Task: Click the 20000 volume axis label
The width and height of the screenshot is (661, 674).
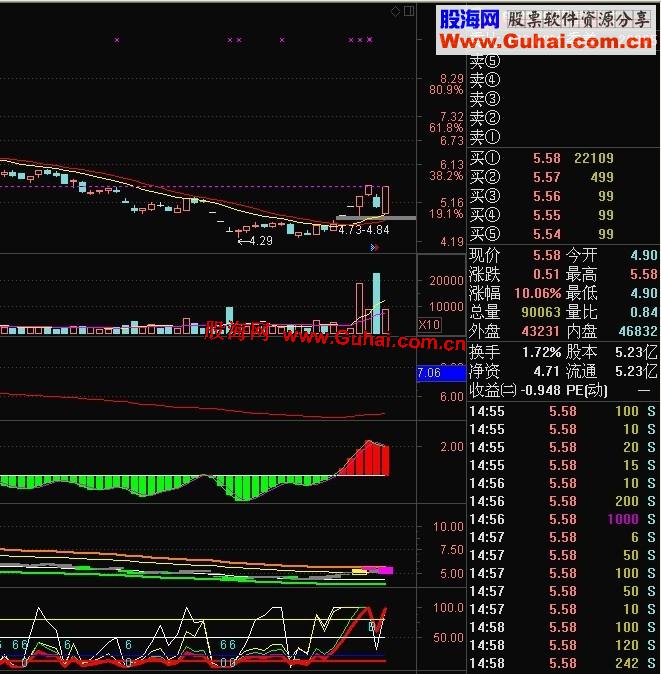Action: (446, 281)
